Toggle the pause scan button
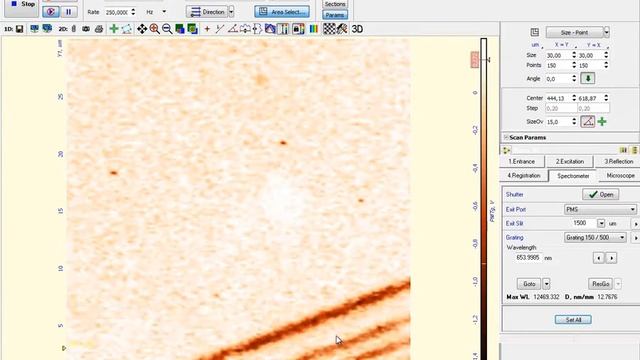Viewport: 640px width, 360px height. (x=69, y=11)
